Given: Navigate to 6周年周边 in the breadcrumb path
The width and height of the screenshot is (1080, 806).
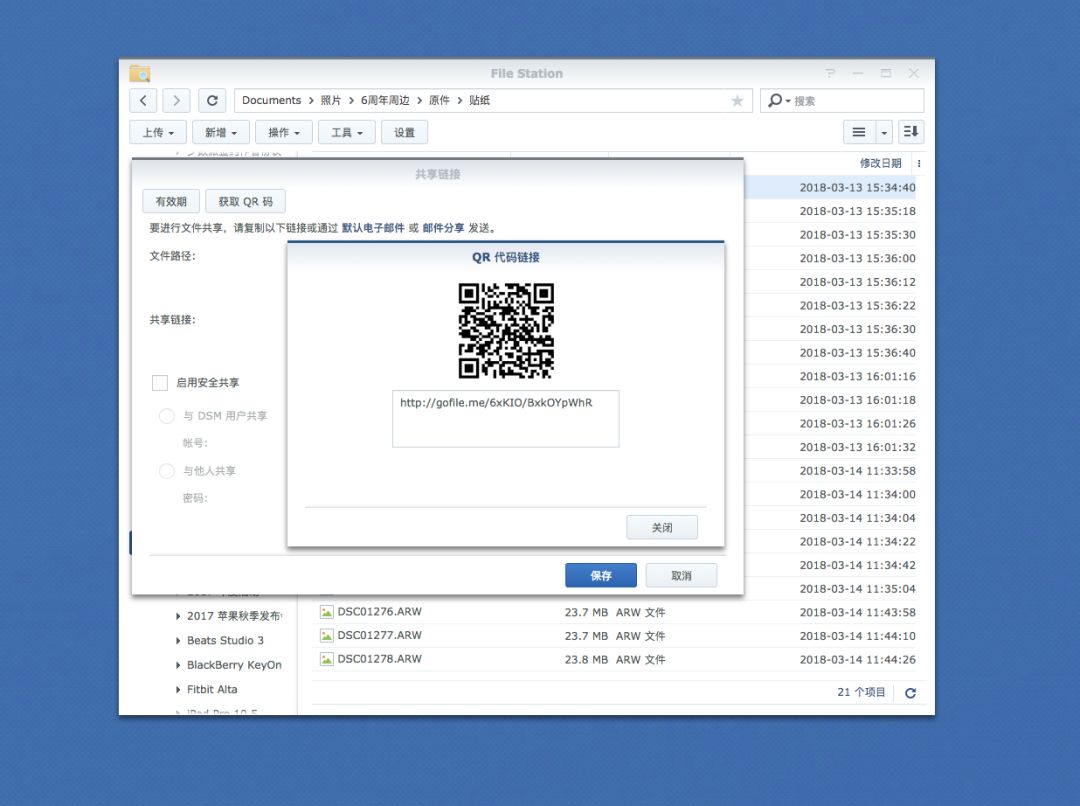Looking at the screenshot, I should pyautogui.click(x=385, y=101).
